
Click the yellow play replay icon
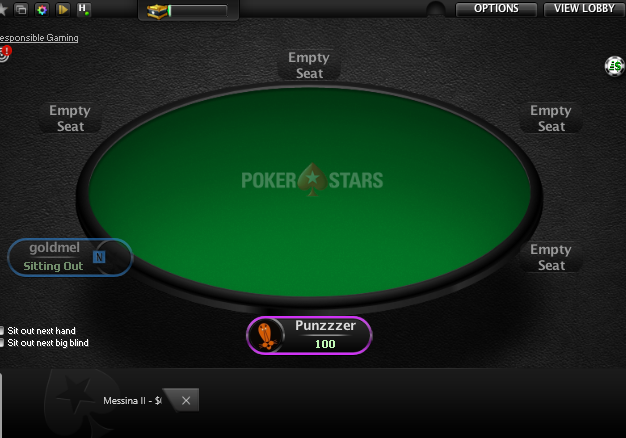(x=63, y=9)
